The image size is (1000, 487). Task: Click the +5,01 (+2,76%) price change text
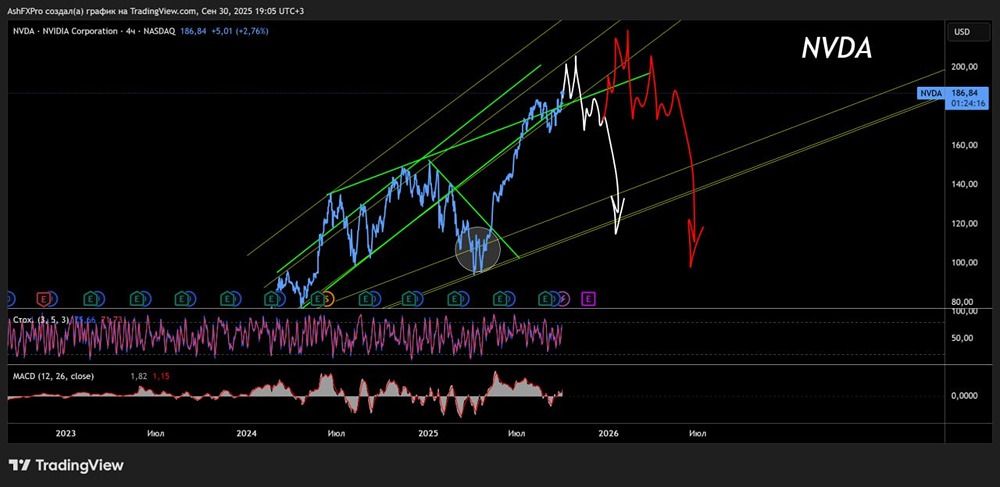point(242,31)
